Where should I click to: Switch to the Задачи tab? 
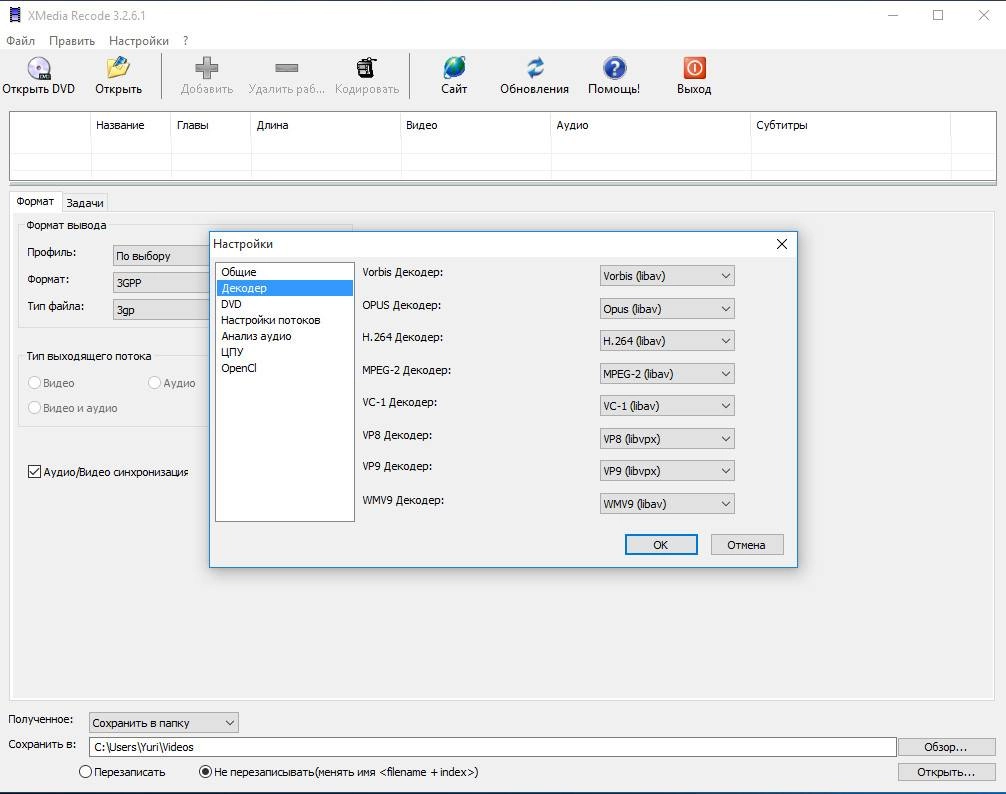point(85,203)
